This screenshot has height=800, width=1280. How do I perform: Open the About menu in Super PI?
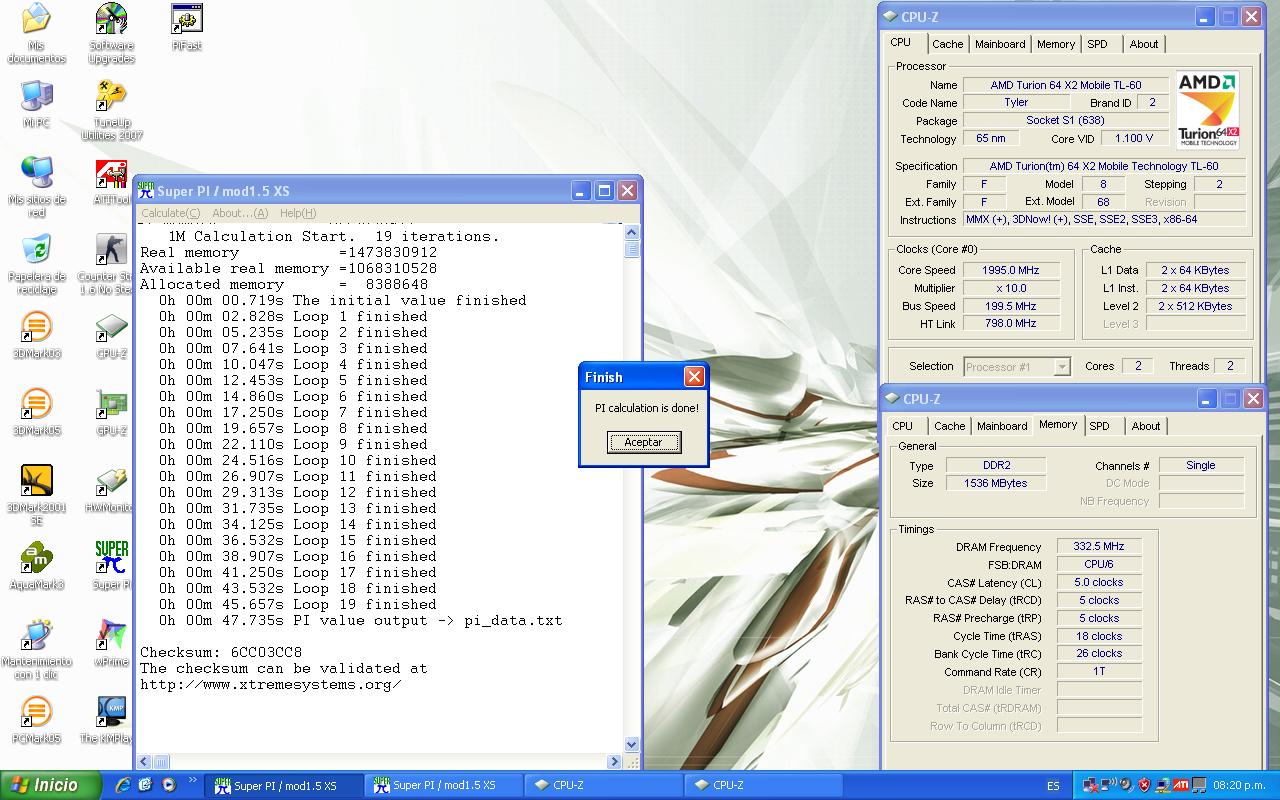pyautogui.click(x=240, y=213)
